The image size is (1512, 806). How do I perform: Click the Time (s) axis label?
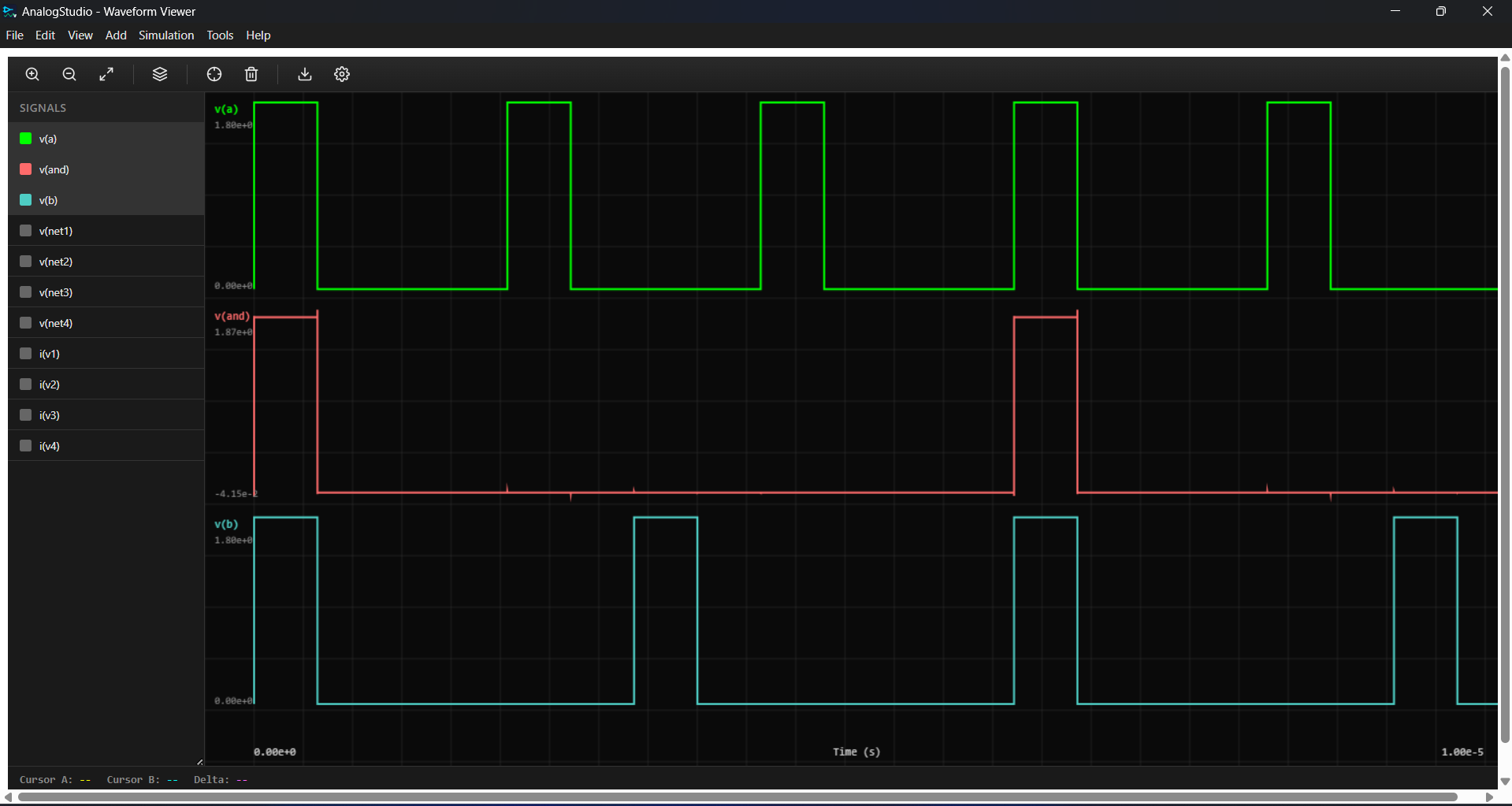(x=856, y=752)
